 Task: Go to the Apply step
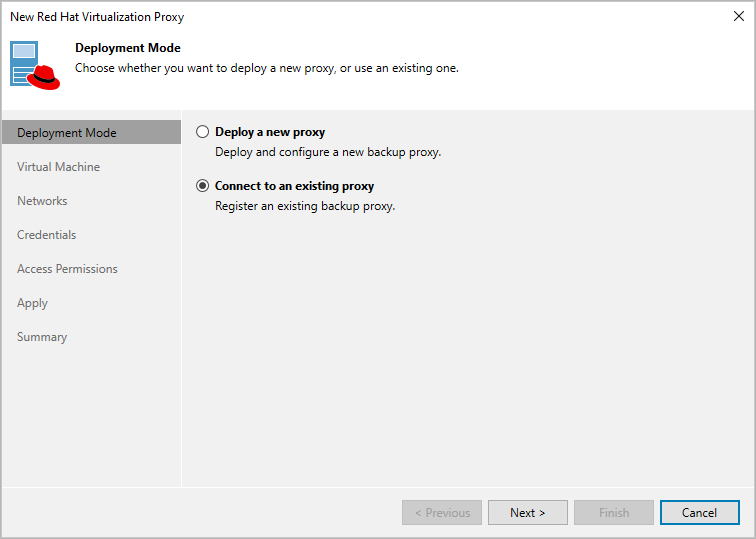coord(32,303)
